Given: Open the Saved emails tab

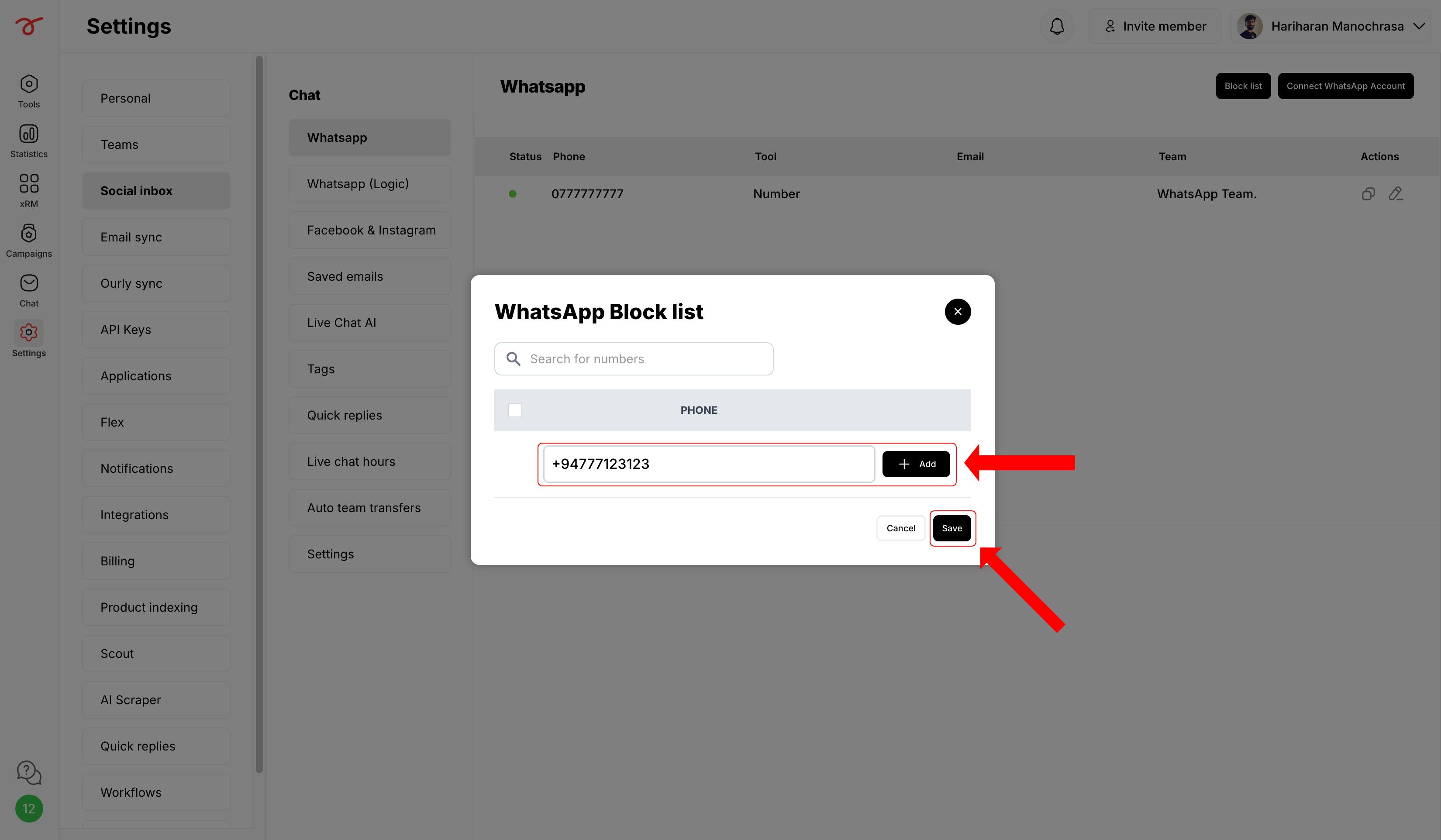Looking at the screenshot, I should click(x=369, y=277).
